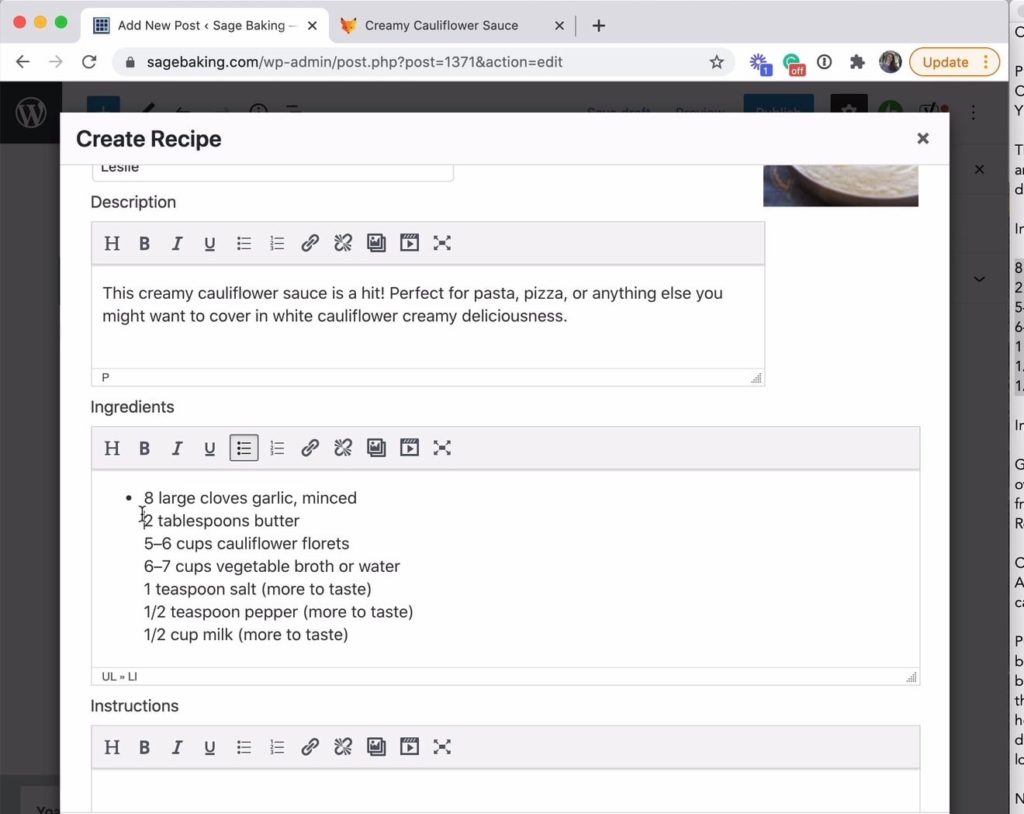This screenshot has width=1024, height=814.
Task: Apply bulleted list in Instructions toolbar
Action: coord(244,747)
